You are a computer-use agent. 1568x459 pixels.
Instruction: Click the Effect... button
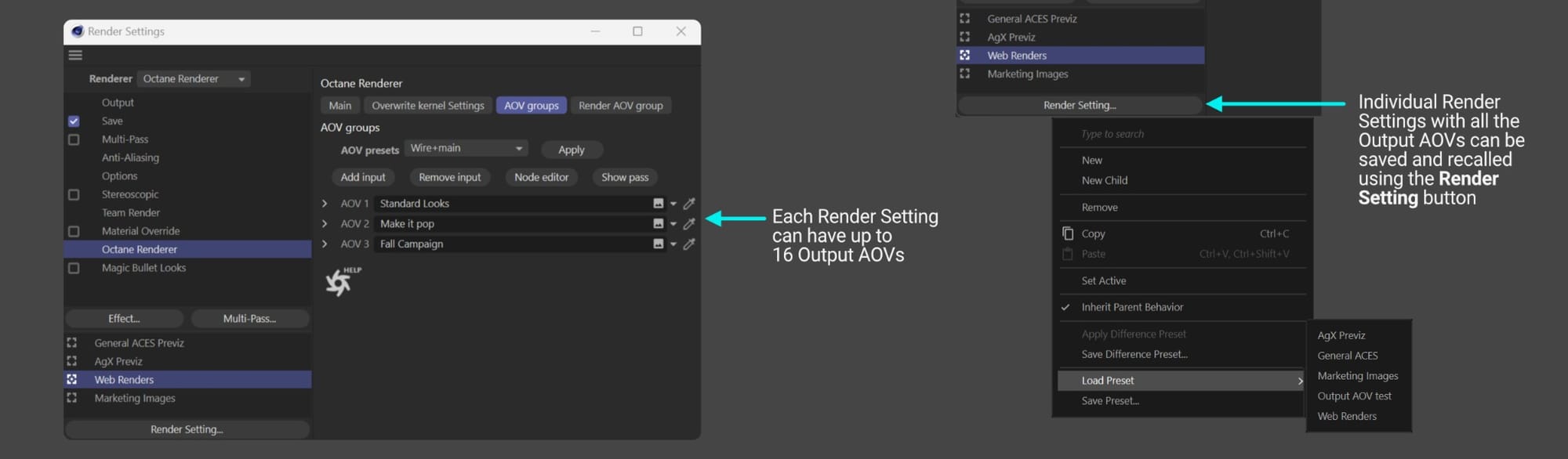coord(125,319)
